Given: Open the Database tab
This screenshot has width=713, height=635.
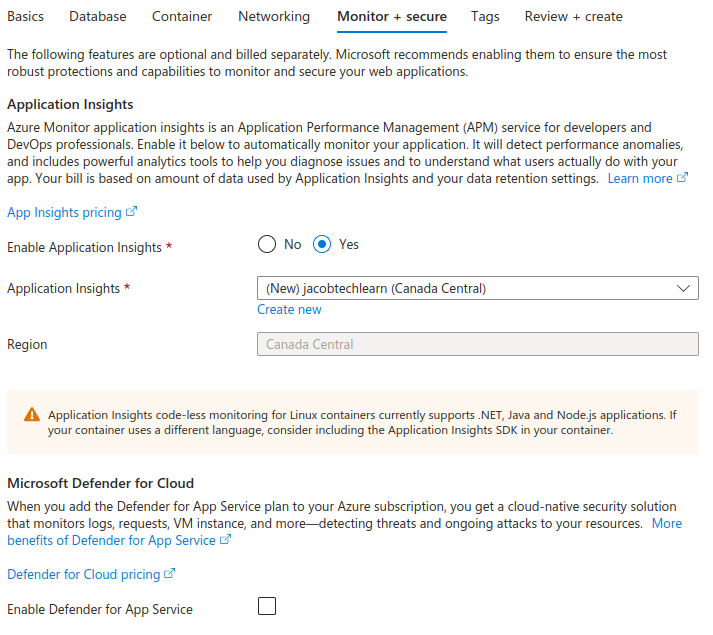Looking at the screenshot, I should 98,17.
